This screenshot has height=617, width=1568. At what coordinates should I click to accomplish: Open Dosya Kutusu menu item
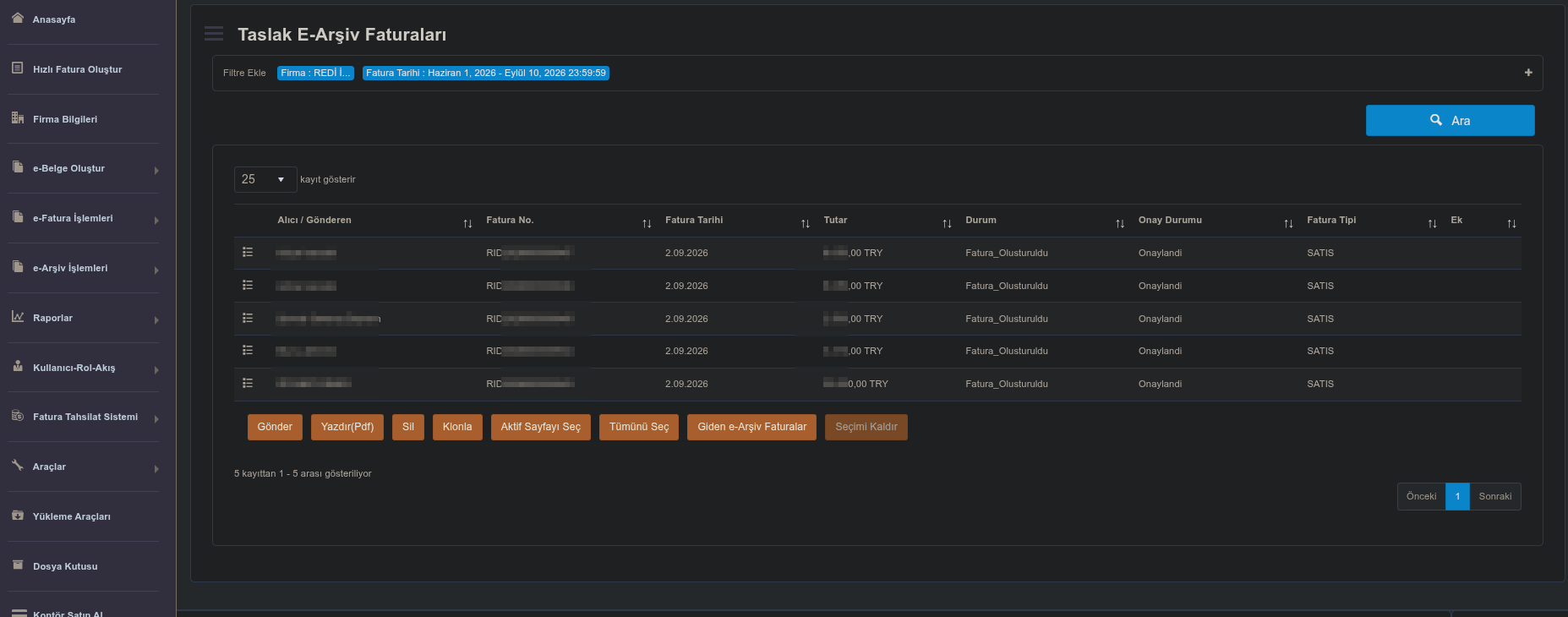(83, 566)
